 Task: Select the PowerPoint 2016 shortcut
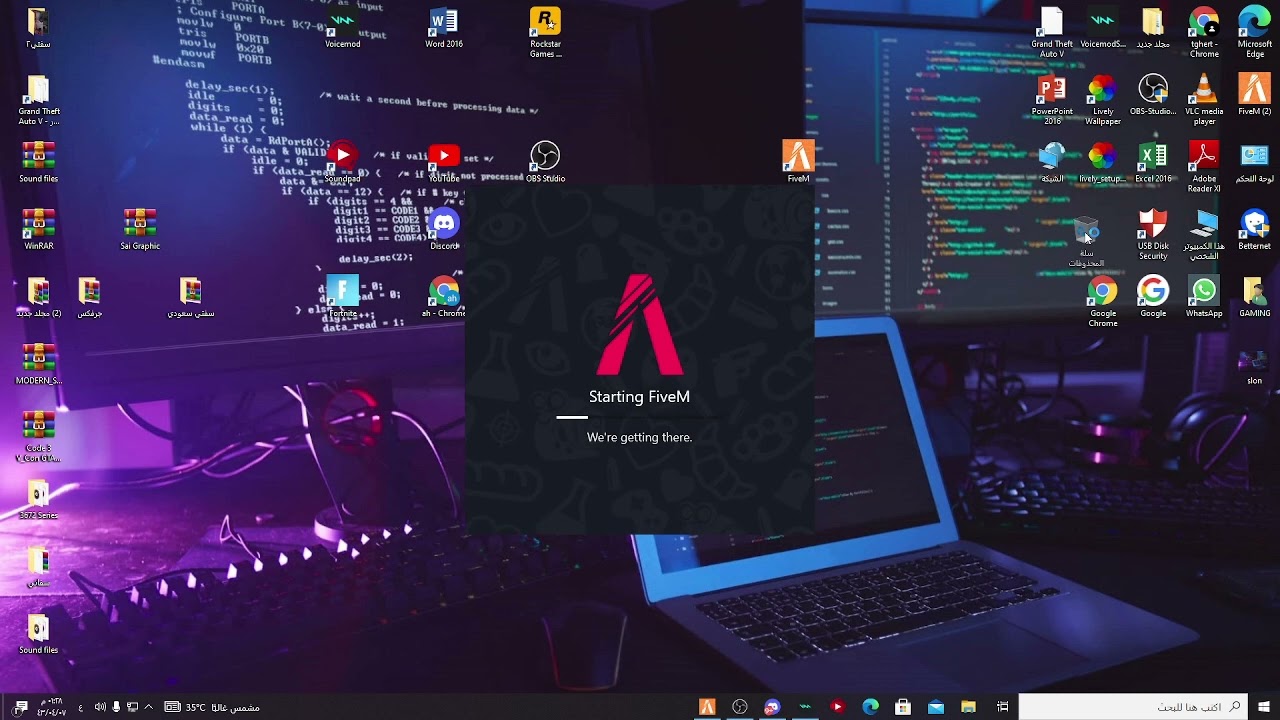click(x=1052, y=100)
